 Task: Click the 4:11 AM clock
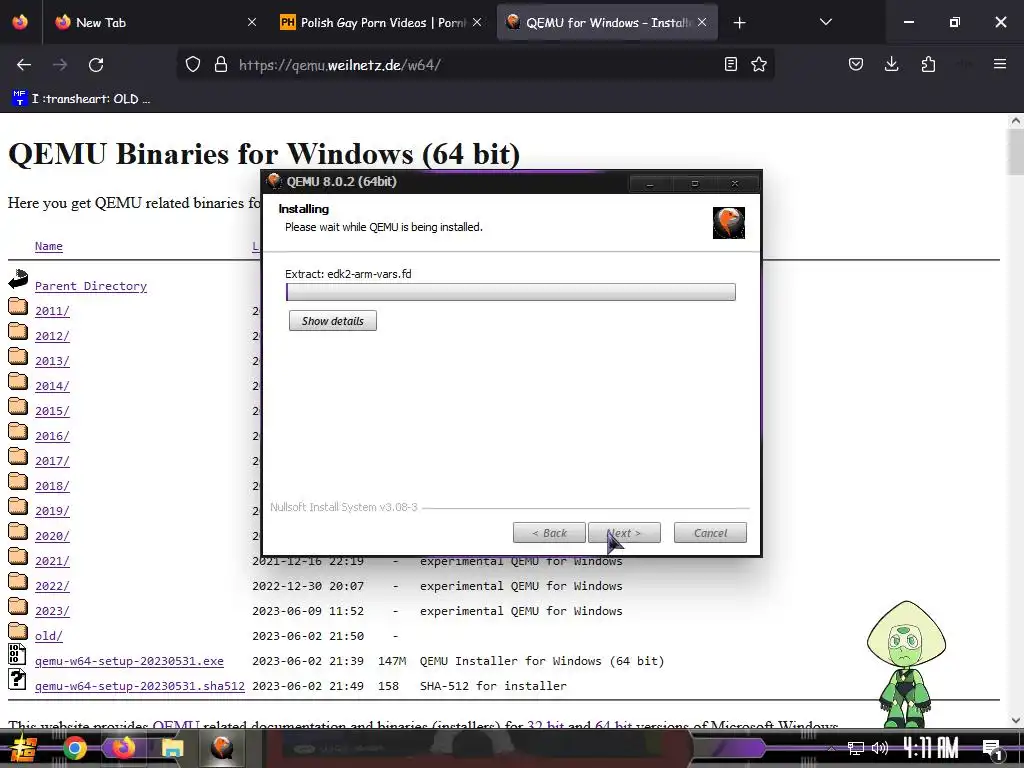[x=931, y=748]
